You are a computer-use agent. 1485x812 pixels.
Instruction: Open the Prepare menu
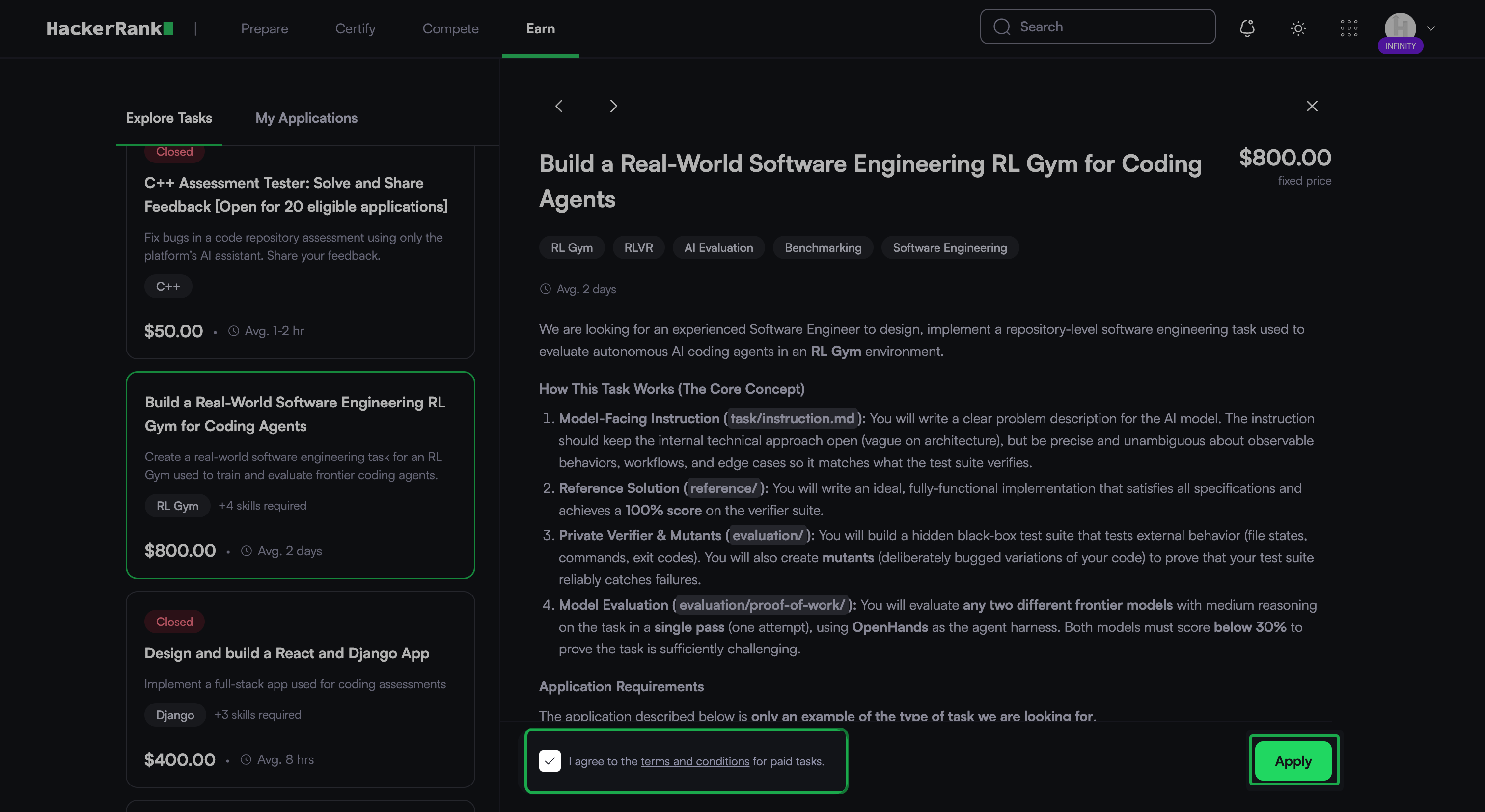click(x=265, y=28)
